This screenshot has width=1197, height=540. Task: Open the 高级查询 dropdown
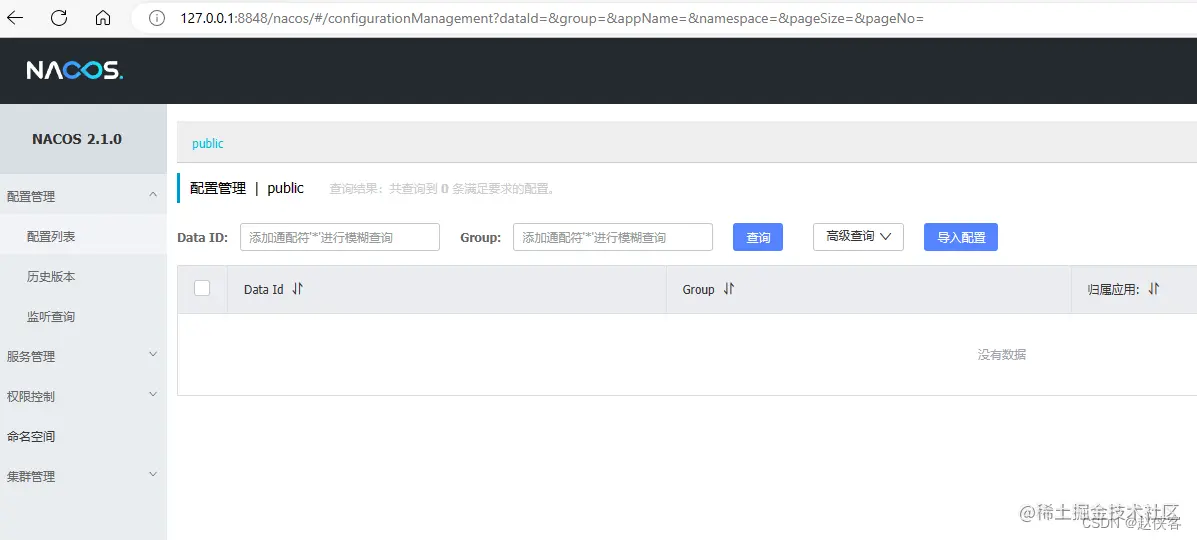point(859,237)
